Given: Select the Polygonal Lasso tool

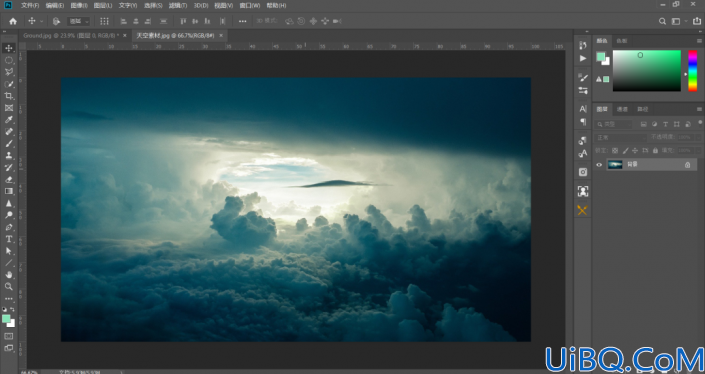Looking at the screenshot, I should pos(9,72).
